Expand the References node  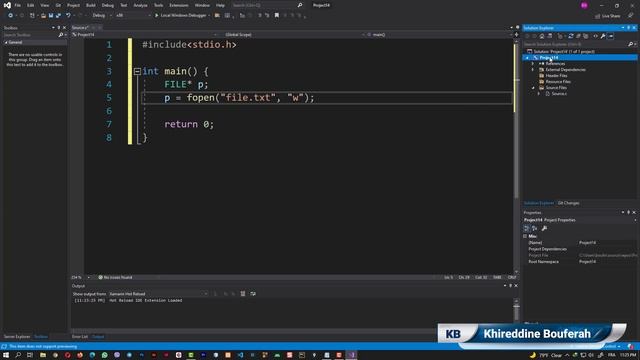[533, 64]
